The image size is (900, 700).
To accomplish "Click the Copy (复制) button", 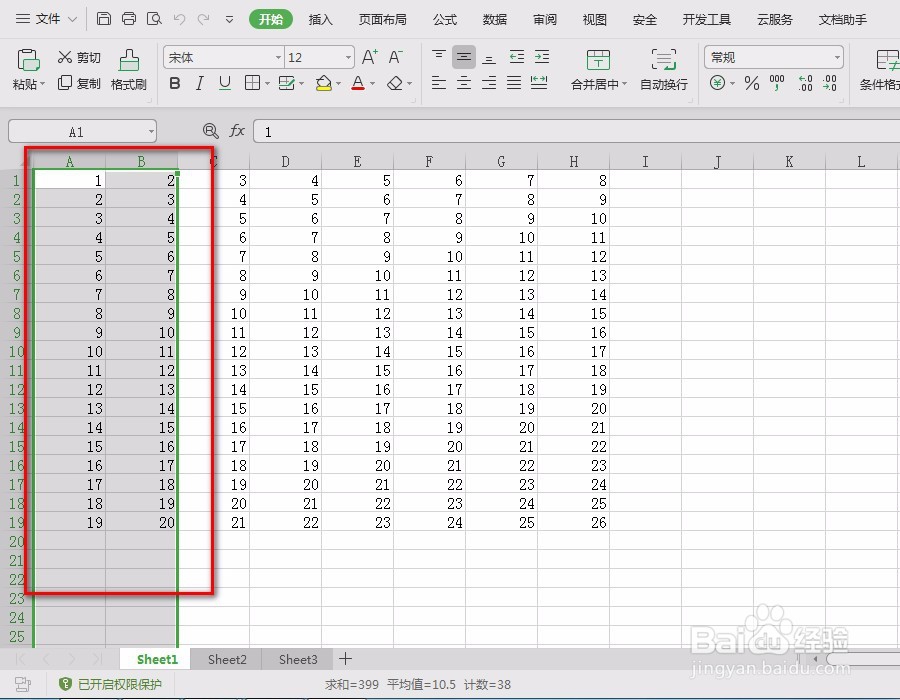I will [x=79, y=83].
